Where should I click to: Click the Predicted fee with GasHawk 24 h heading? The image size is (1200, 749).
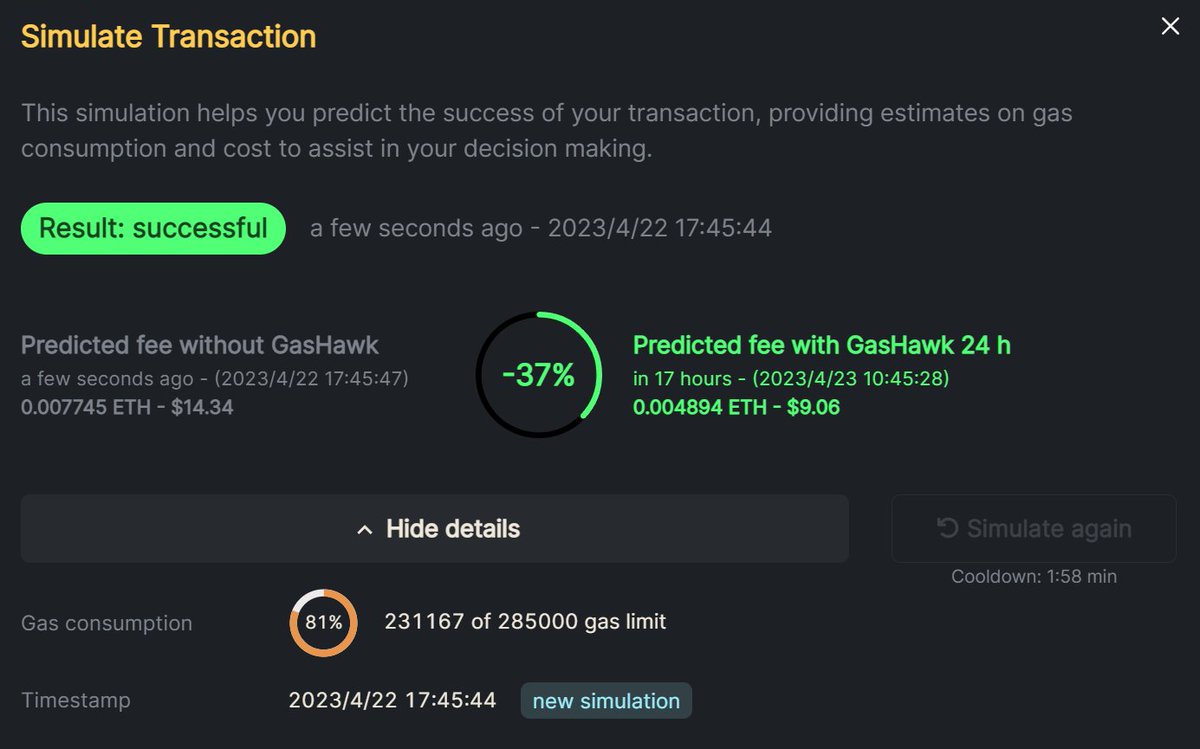click(822, 345)
